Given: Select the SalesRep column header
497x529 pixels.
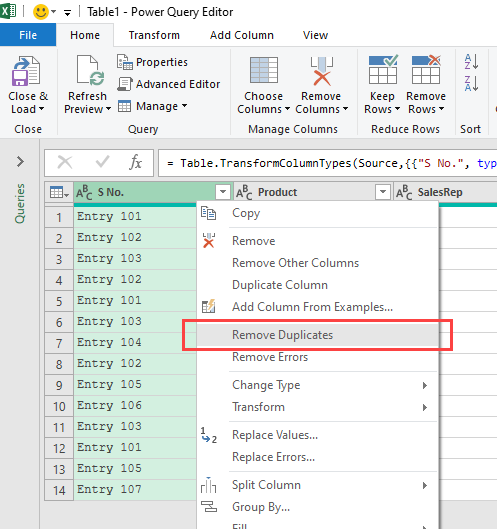Looking at the screenshot, I should 445,192.
